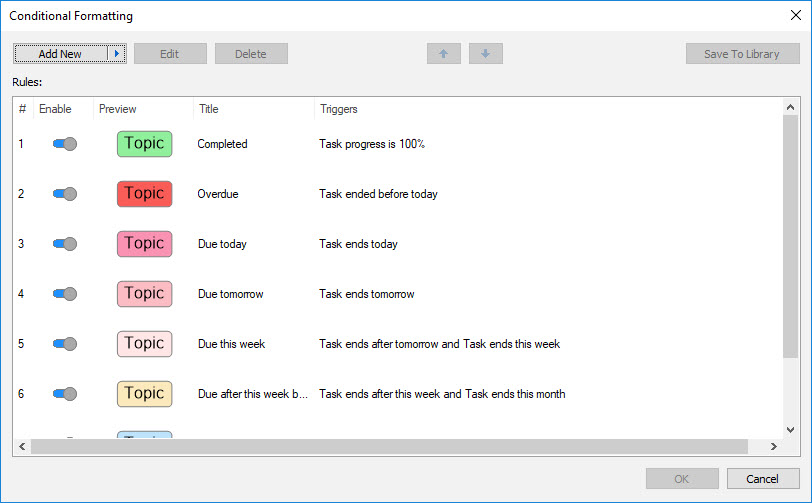Viewport: 812px width, 503px height.
Task: Click the green Topic preview swatch
Action: point(144,144)
